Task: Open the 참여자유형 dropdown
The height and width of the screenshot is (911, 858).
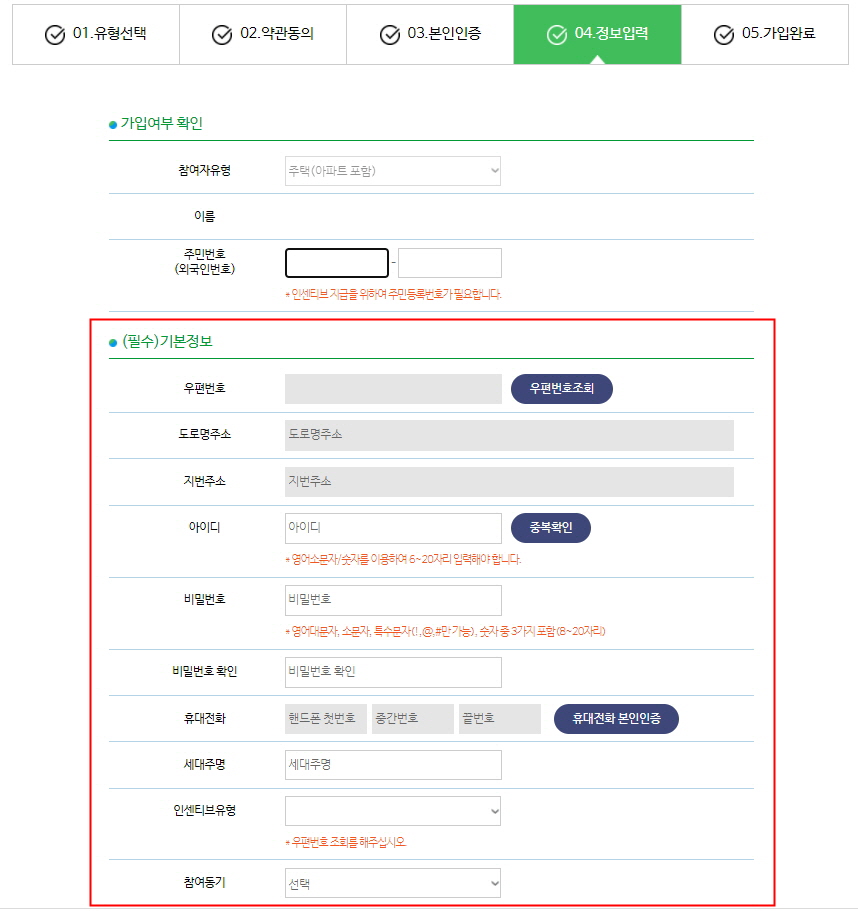Action: (392, 170)
